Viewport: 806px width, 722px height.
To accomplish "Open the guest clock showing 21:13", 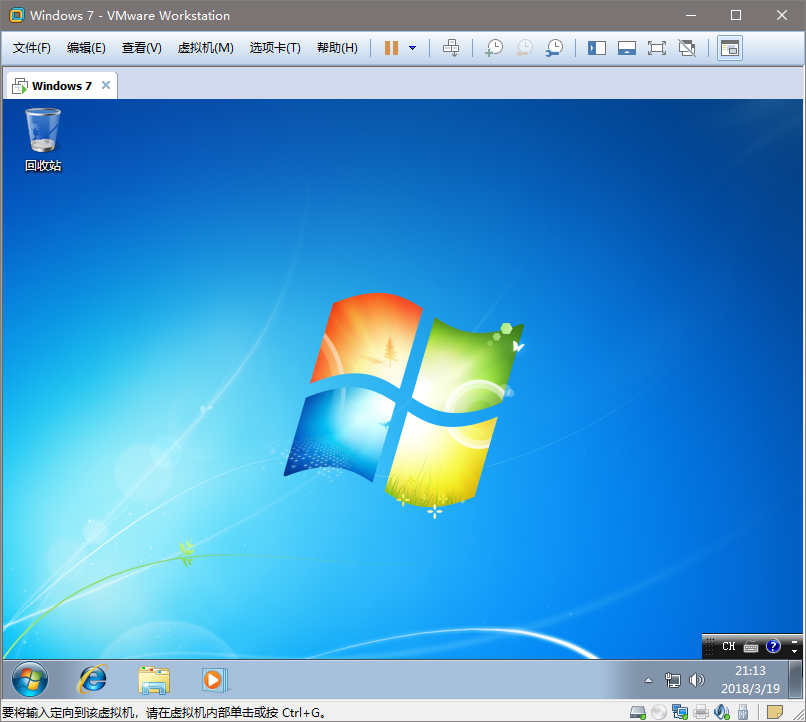I will coord(750,679).
